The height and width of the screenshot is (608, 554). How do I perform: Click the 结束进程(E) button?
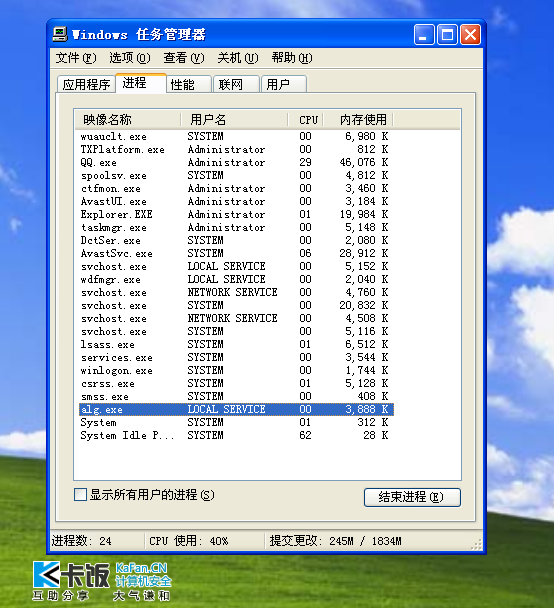coord(412,497)
